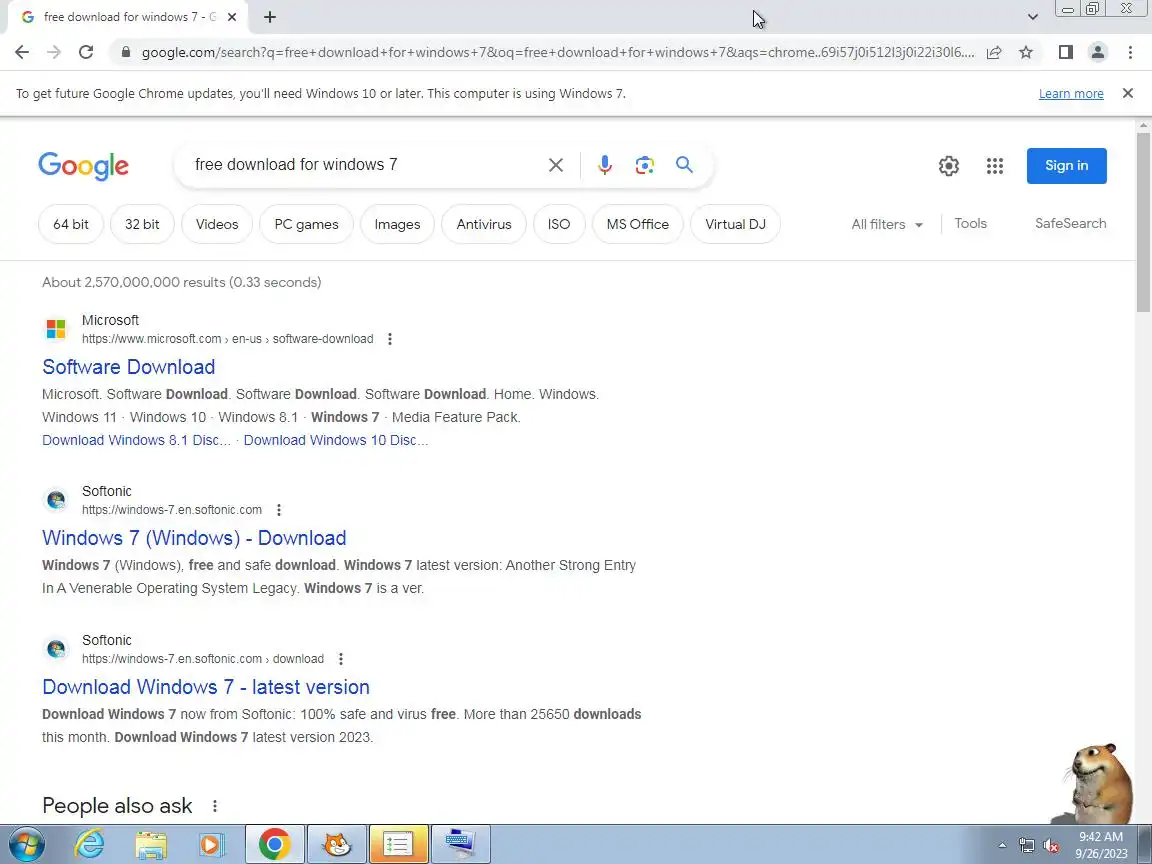Open the Microsoft 'Software Download' result
The width and height of the screenshot is (1152, 864).
click(129, 367)
